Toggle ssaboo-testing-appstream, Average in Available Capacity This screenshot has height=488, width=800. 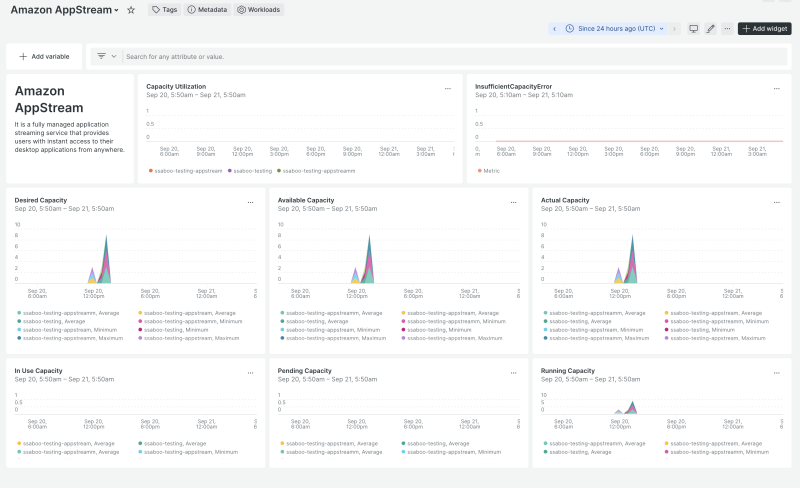point(451,313)
